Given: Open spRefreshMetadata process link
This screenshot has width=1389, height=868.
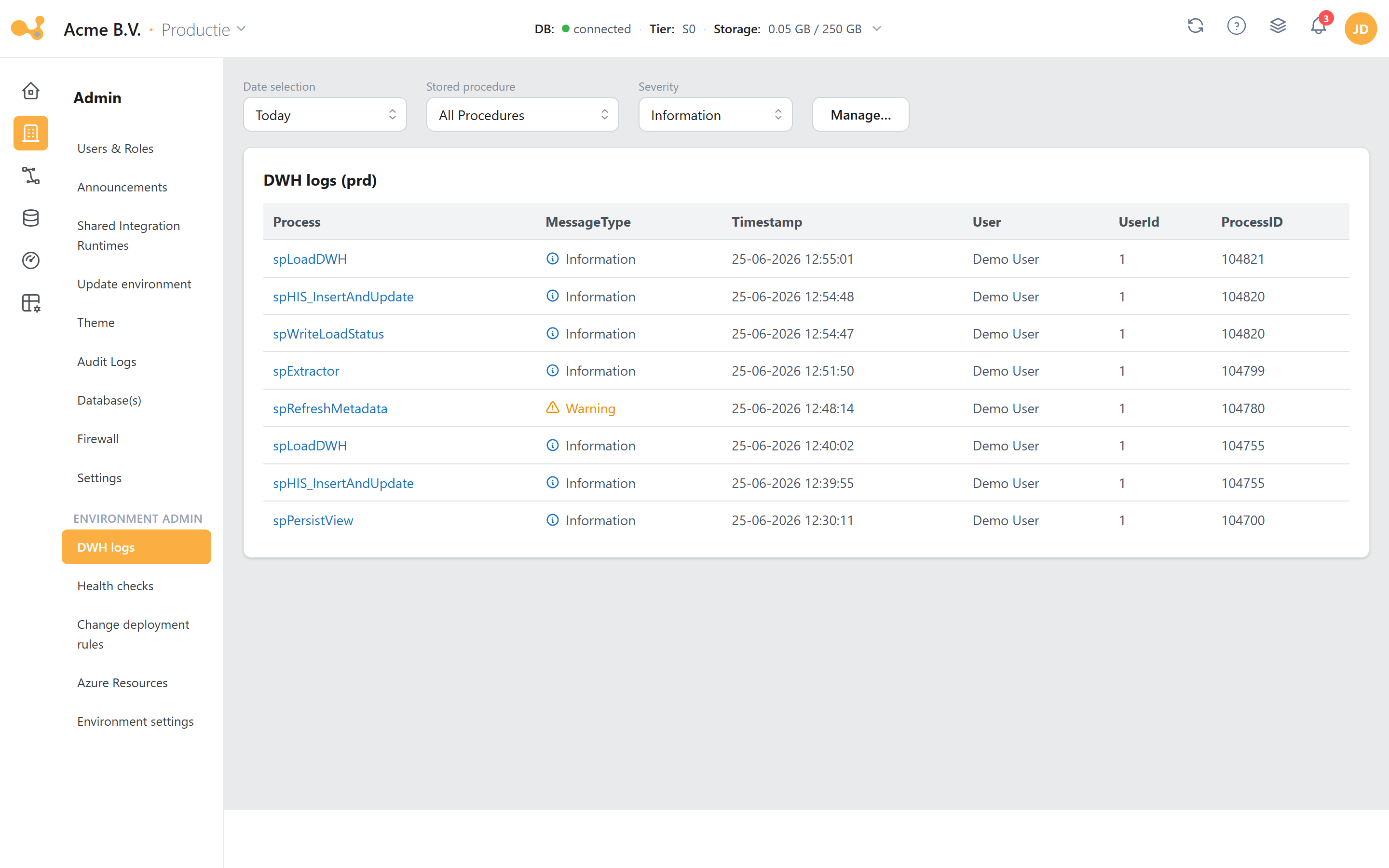Looking at the screenshot, I should [330, 408].
